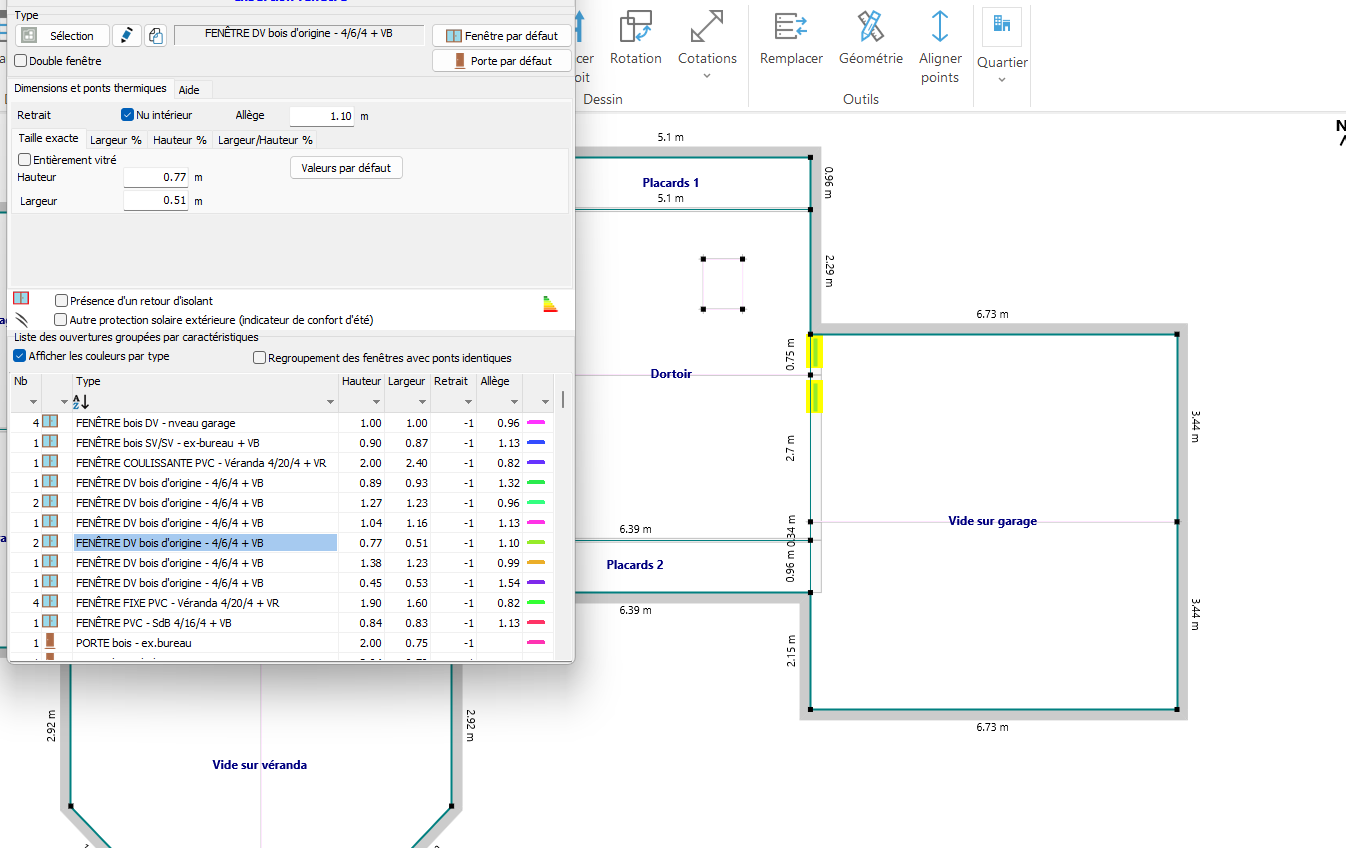Screen dimensions: 1346x848
Task: Click the Aligner points tool
Action: (939, 27)
